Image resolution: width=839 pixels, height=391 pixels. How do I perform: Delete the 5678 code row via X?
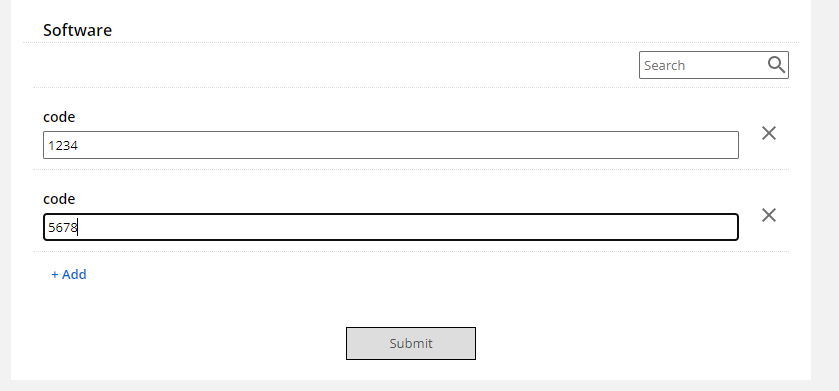[x=769, y=216]
